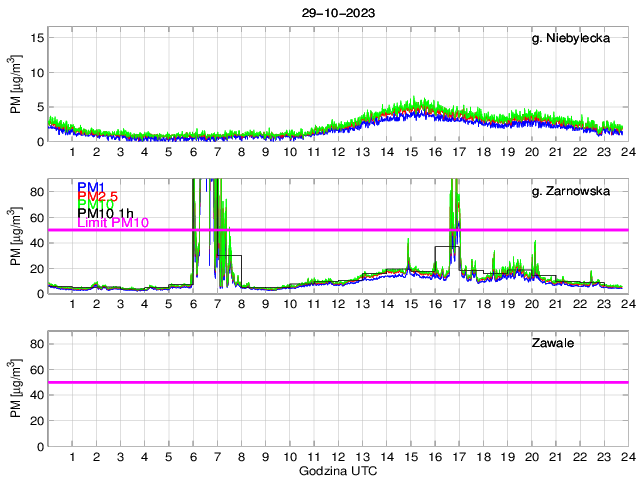Click hour 7 tick in Zarnowska plot
This screenshot has width=640, height=480.
217,305
